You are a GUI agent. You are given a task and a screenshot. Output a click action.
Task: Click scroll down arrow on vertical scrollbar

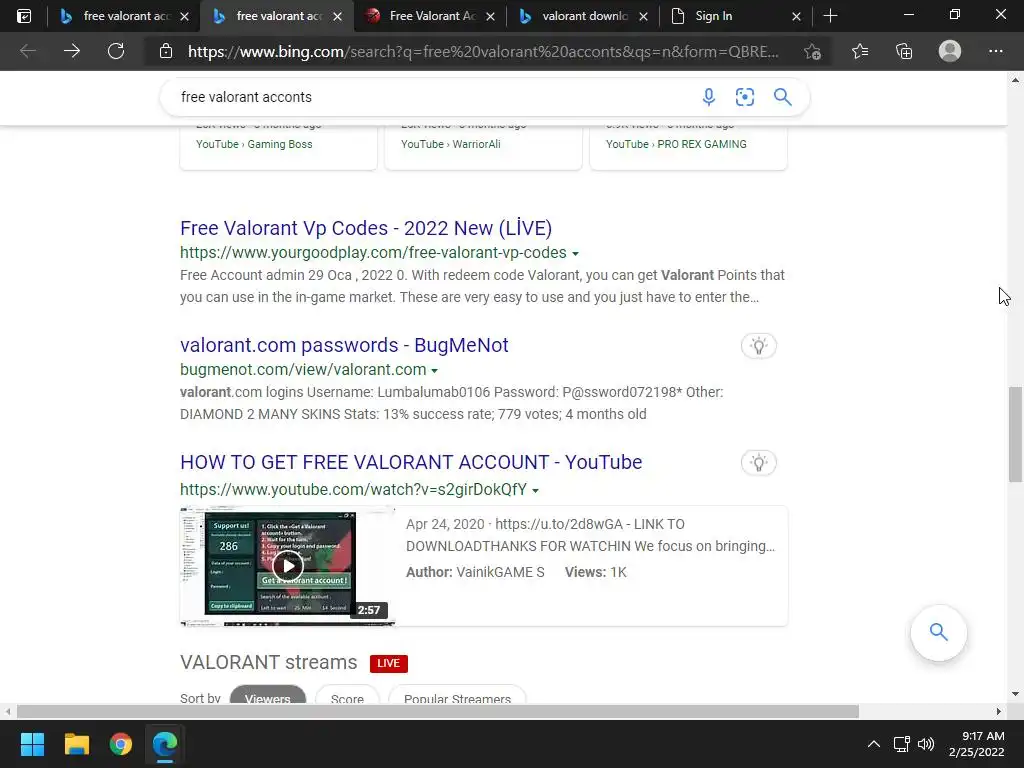1015,694
